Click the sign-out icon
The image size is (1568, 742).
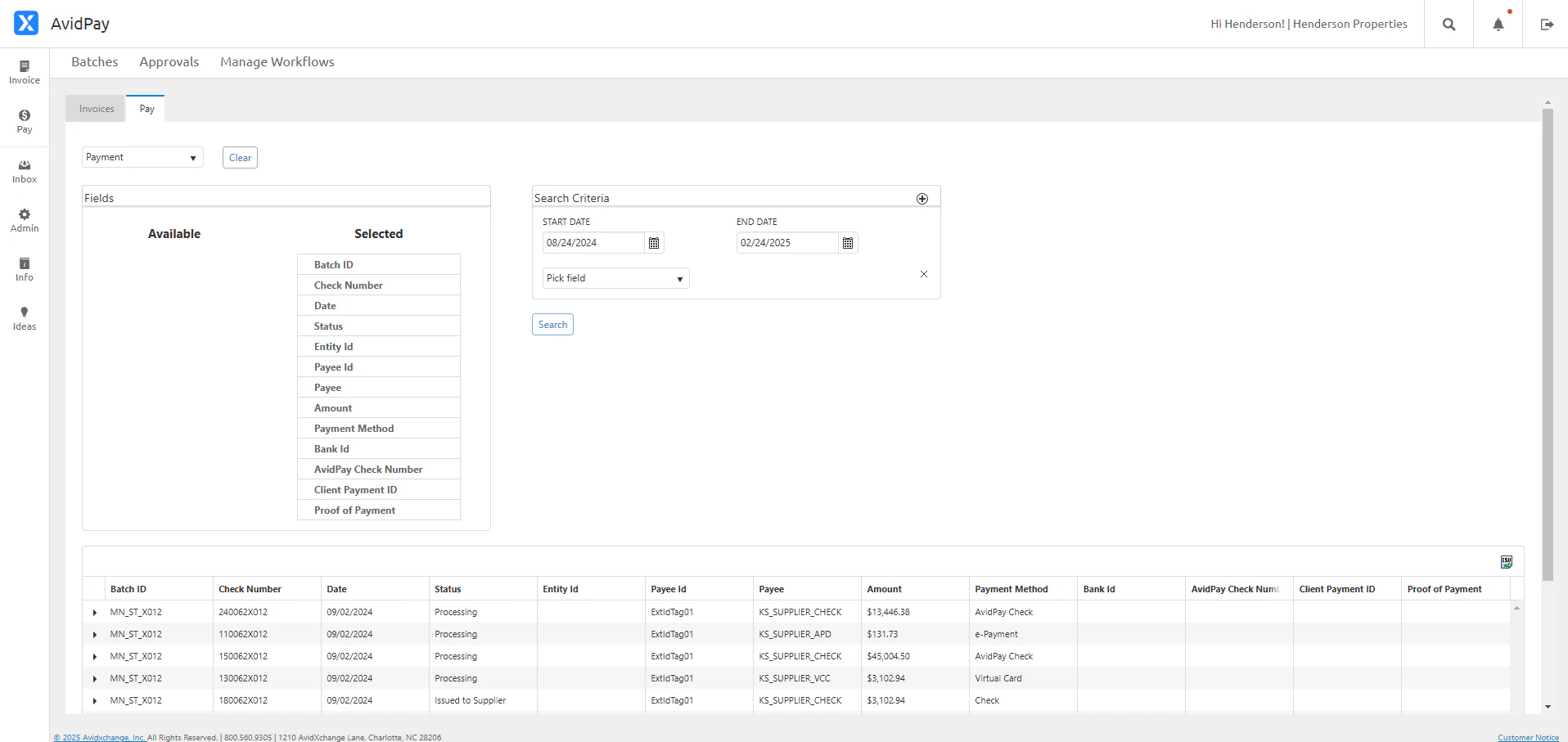(x=1548, y=25)
